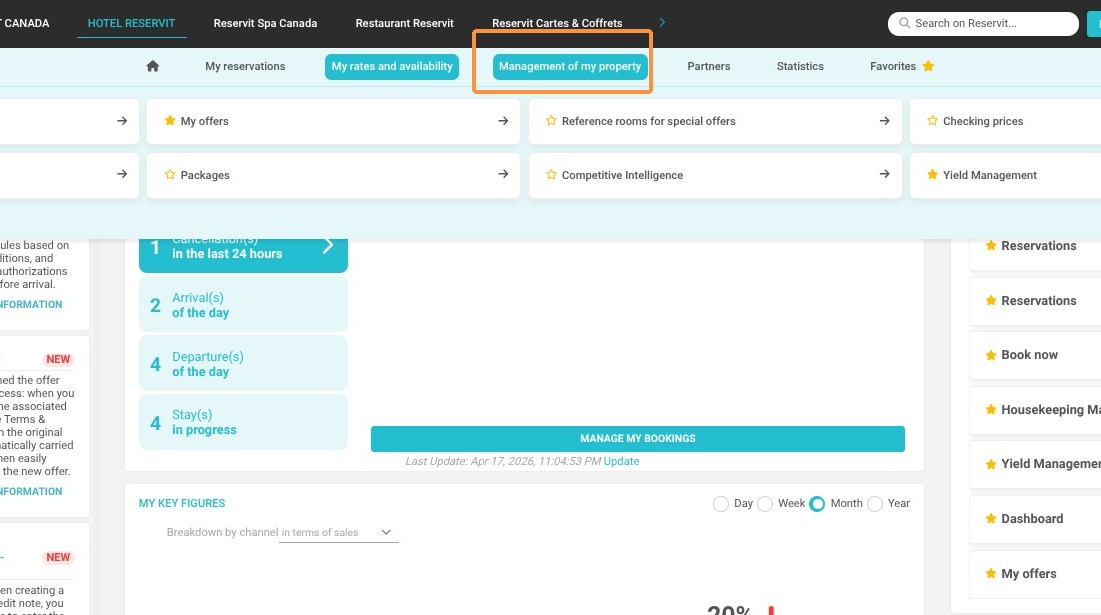Click arrow on Packages card
The width and height of the screenshot is (1101, 615).
[503, 174]
